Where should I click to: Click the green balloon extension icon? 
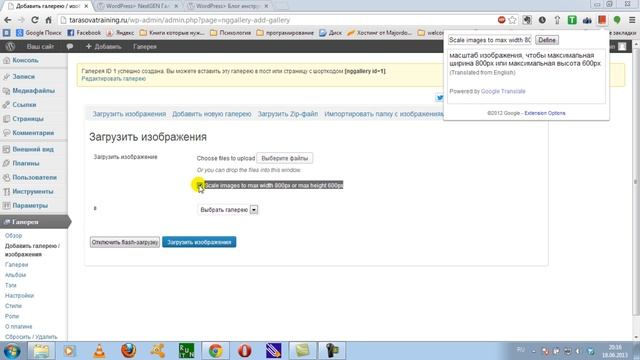617,20
